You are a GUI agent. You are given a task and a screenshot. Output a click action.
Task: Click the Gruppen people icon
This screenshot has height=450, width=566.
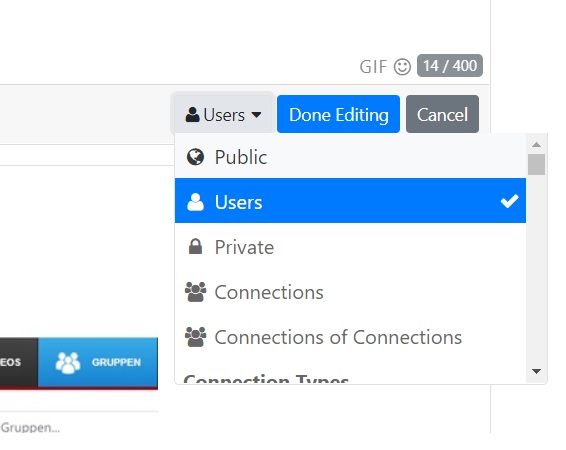(x=68, y=362)
